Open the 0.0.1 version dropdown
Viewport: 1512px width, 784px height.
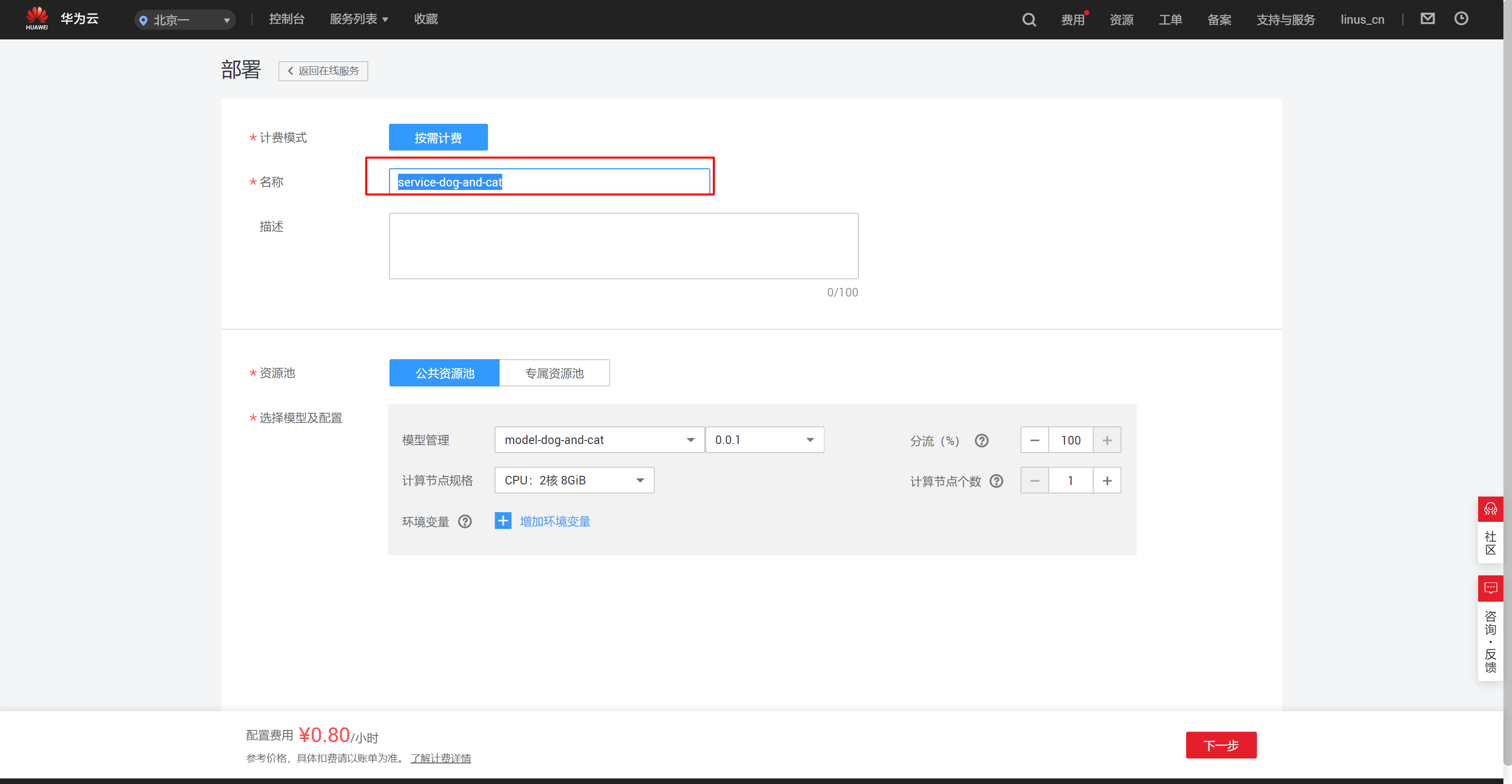tap(764, 439)
